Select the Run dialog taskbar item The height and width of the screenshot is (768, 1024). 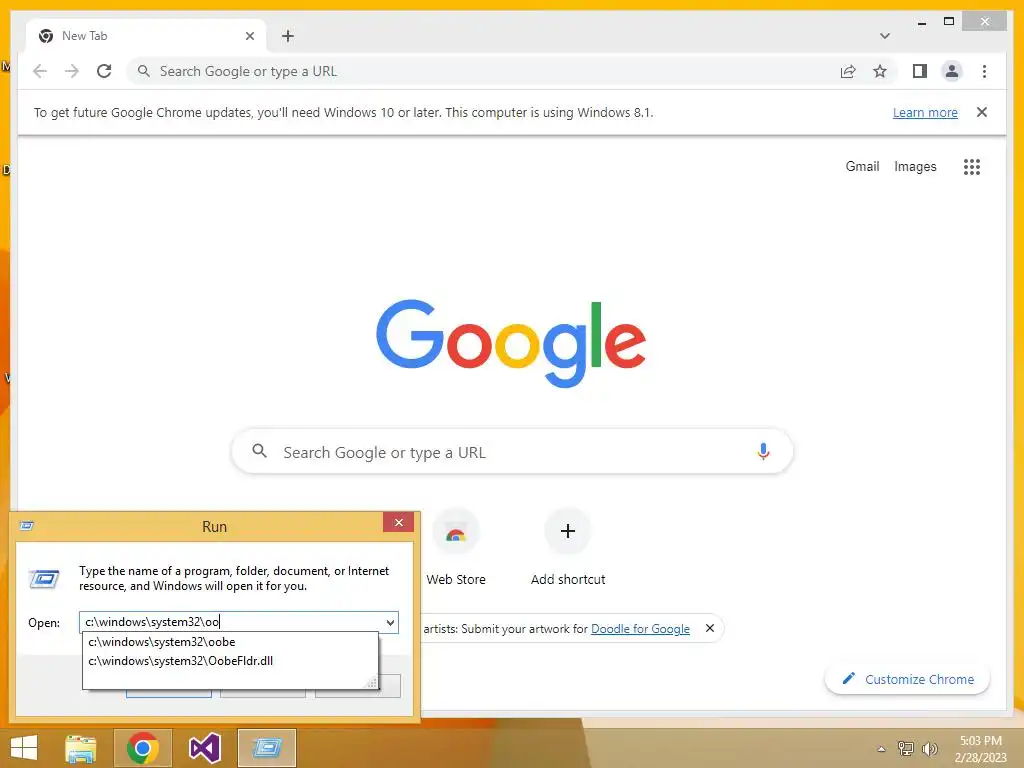266,748
